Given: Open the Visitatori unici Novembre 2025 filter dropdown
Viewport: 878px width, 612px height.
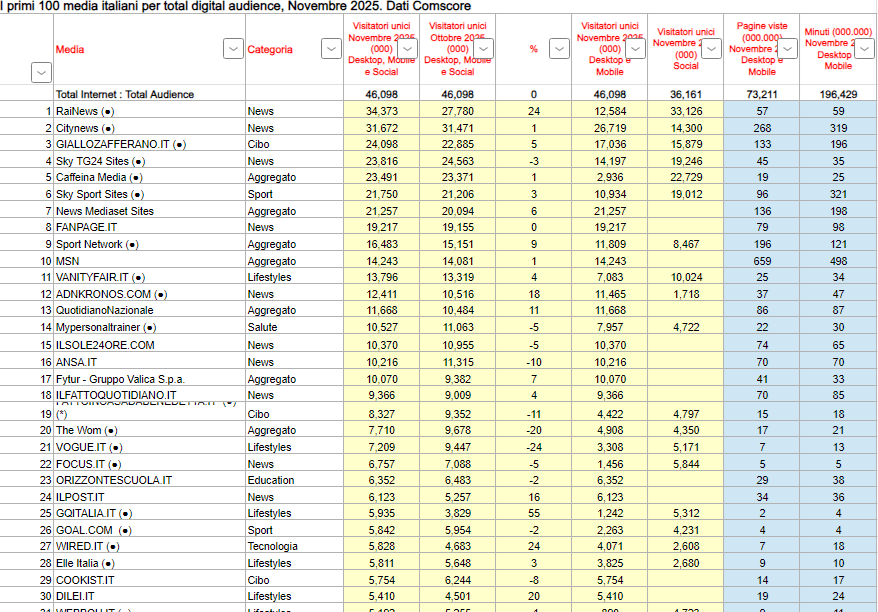Looking at the screenshot, I should point(406,48).
